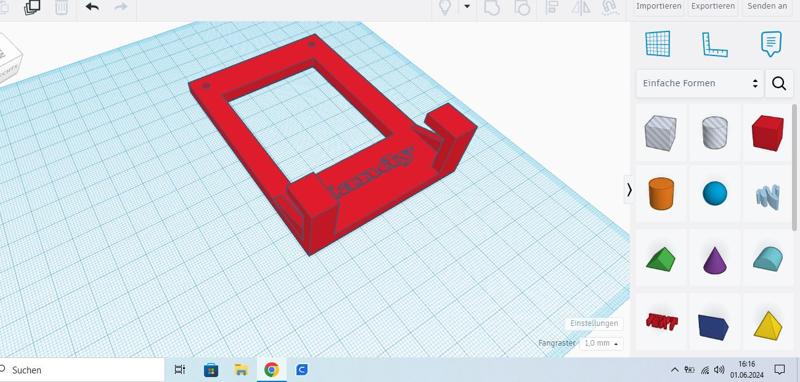
Task: Open the Notes tool
Action: [x=771, y=44]
